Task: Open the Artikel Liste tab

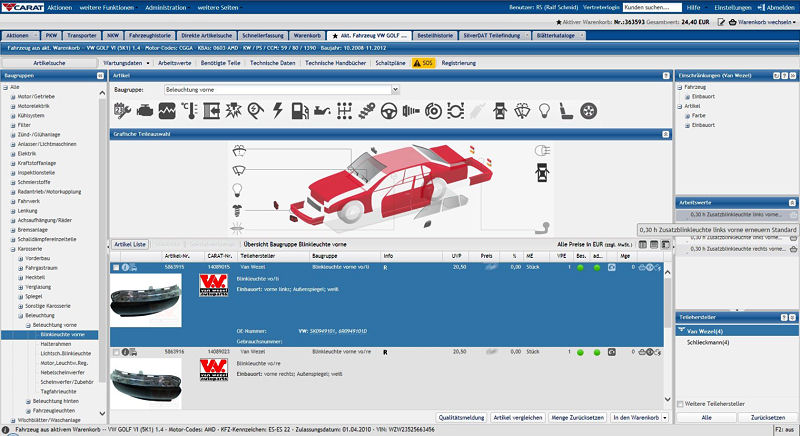Action: (130, 244)
